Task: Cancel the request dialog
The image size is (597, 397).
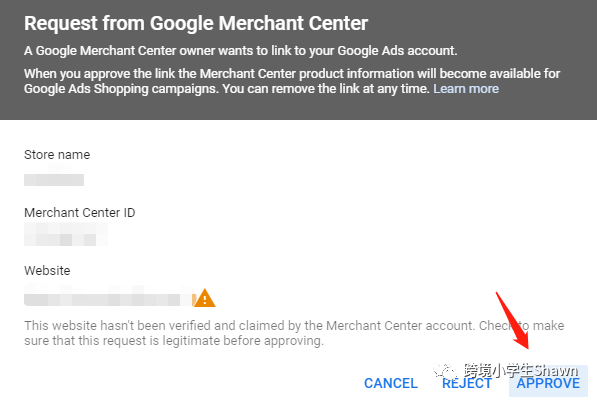Action: tap(391, 383)
